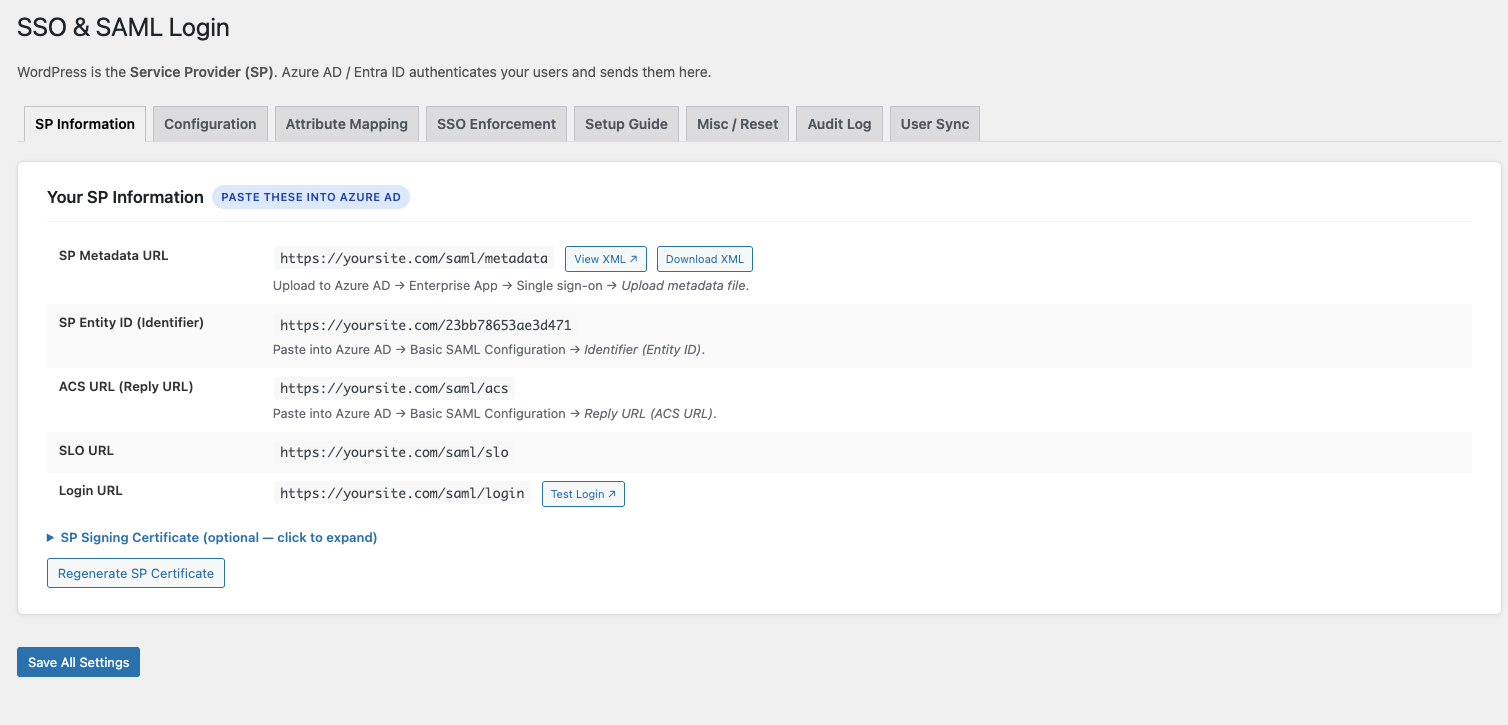This screenshot has width=1508, height=725.
Task: Click the SP Metadata URL label
Action: coord(114,255)
